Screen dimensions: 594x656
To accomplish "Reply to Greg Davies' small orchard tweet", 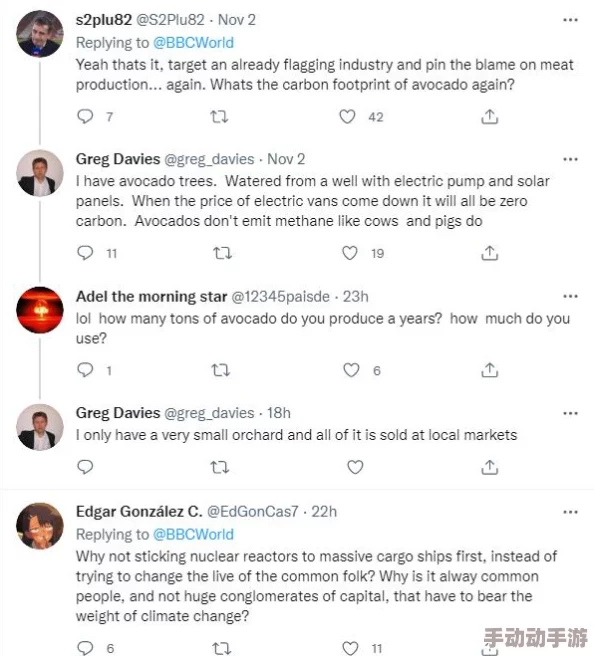I will tap(85, 466).
